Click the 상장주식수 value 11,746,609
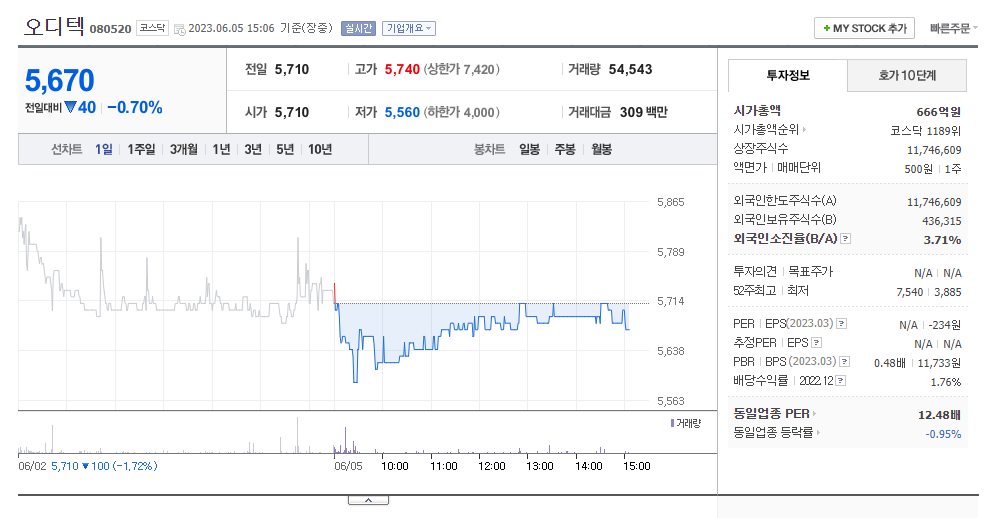 [x=934, y=150]
